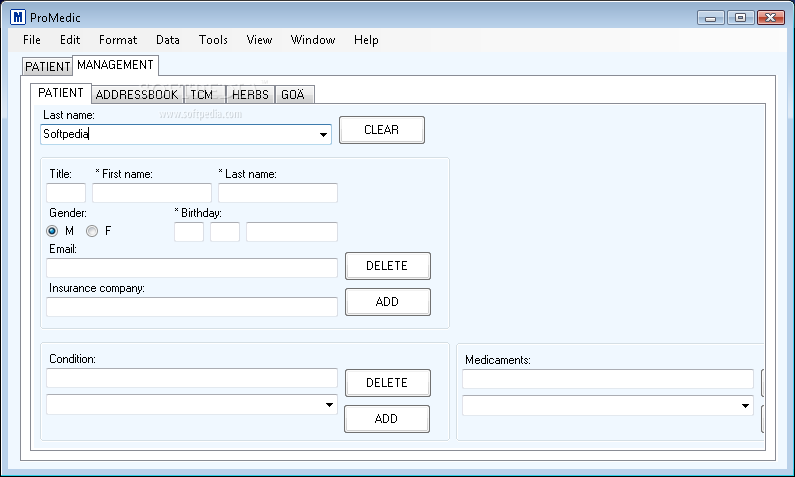Click the required Last name field in patient form
Image resolution: width=795 pixels, height=477 pixels.
point(278,193)
